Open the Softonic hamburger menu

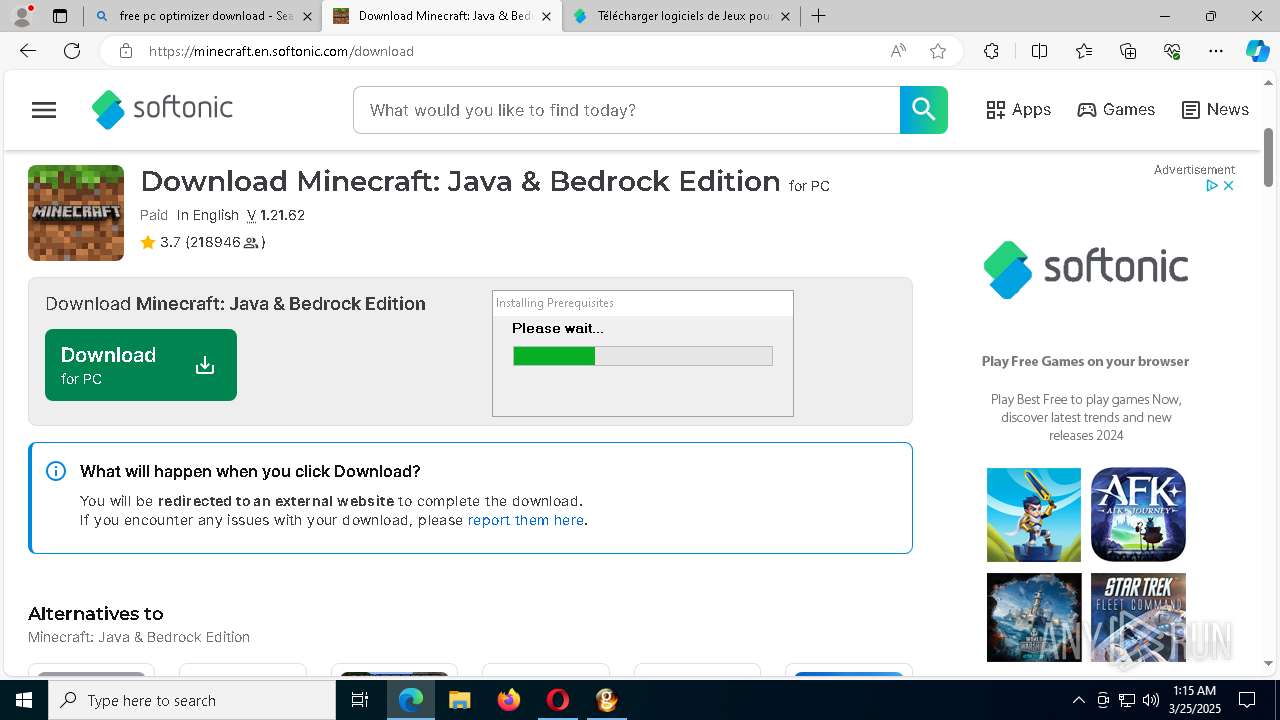click(44, 110)
